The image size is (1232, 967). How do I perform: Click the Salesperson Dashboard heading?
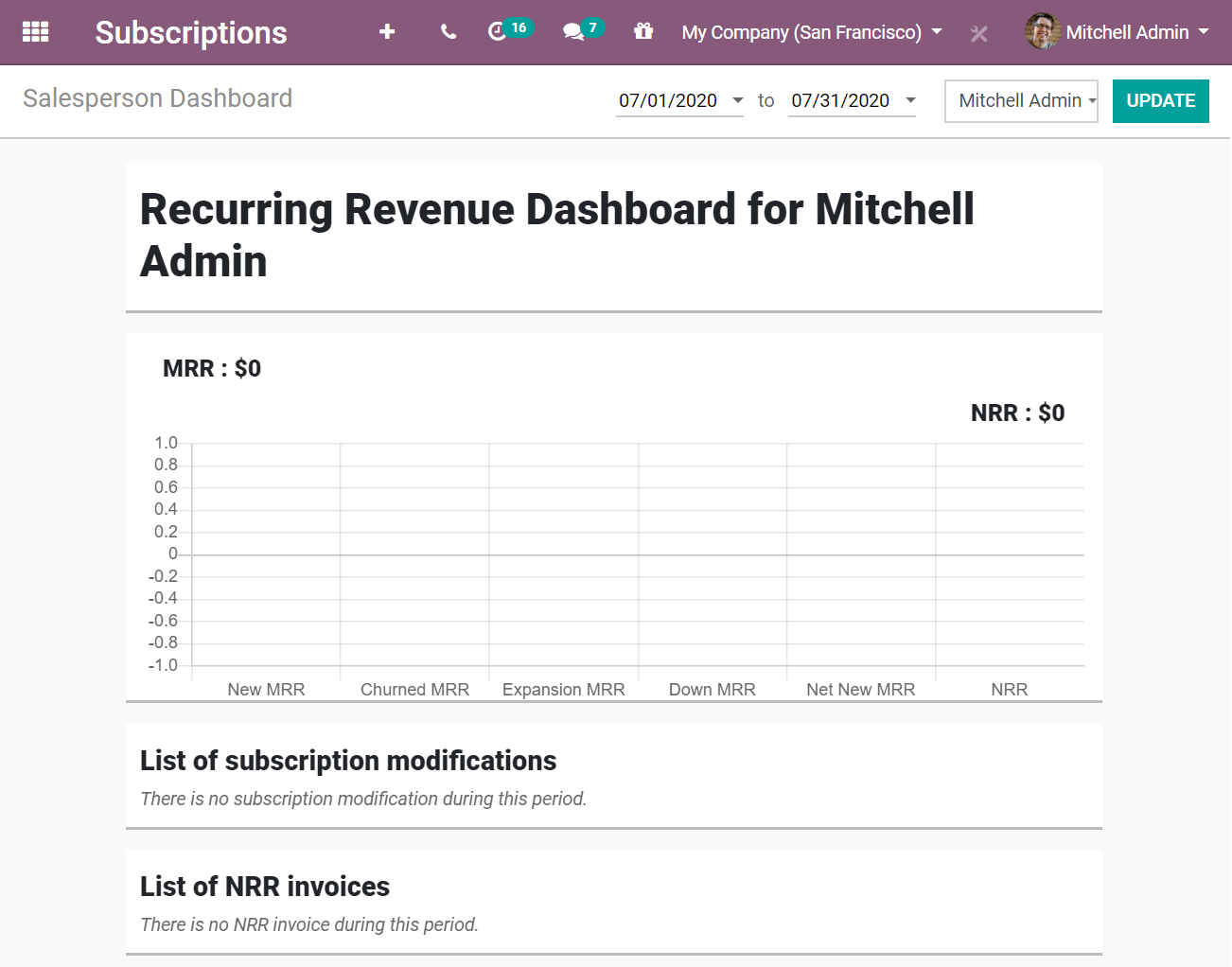point(157,97)
